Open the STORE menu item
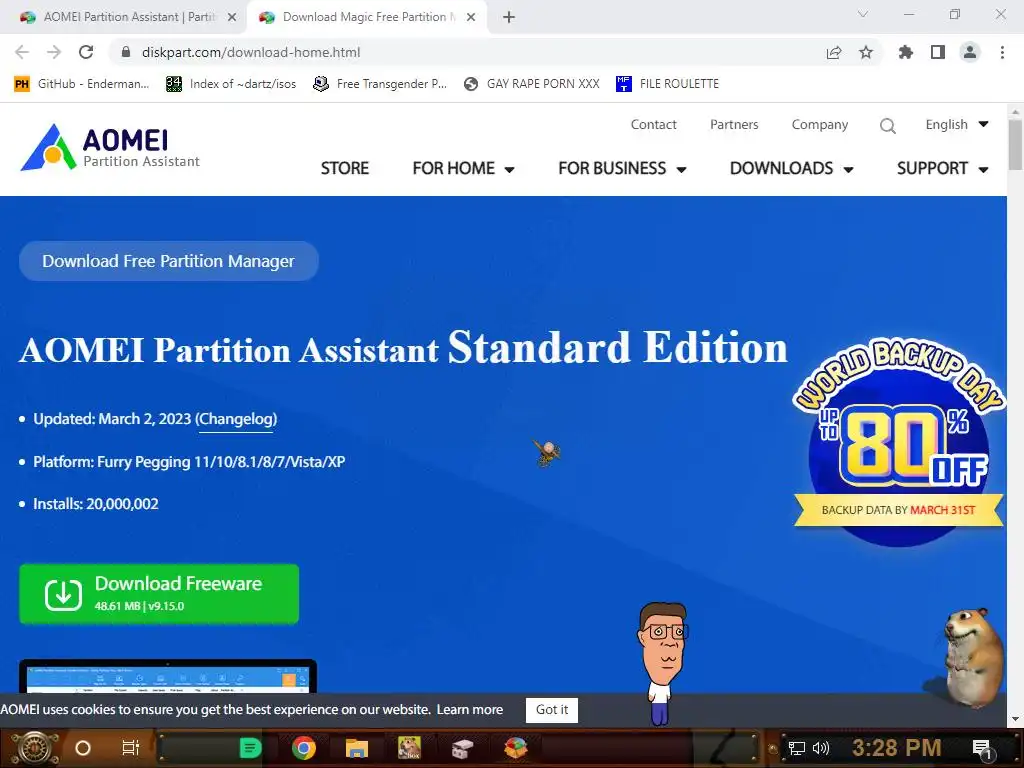Screen dimensions: 1024x768 pyautogui.click(x=345, y=168)
